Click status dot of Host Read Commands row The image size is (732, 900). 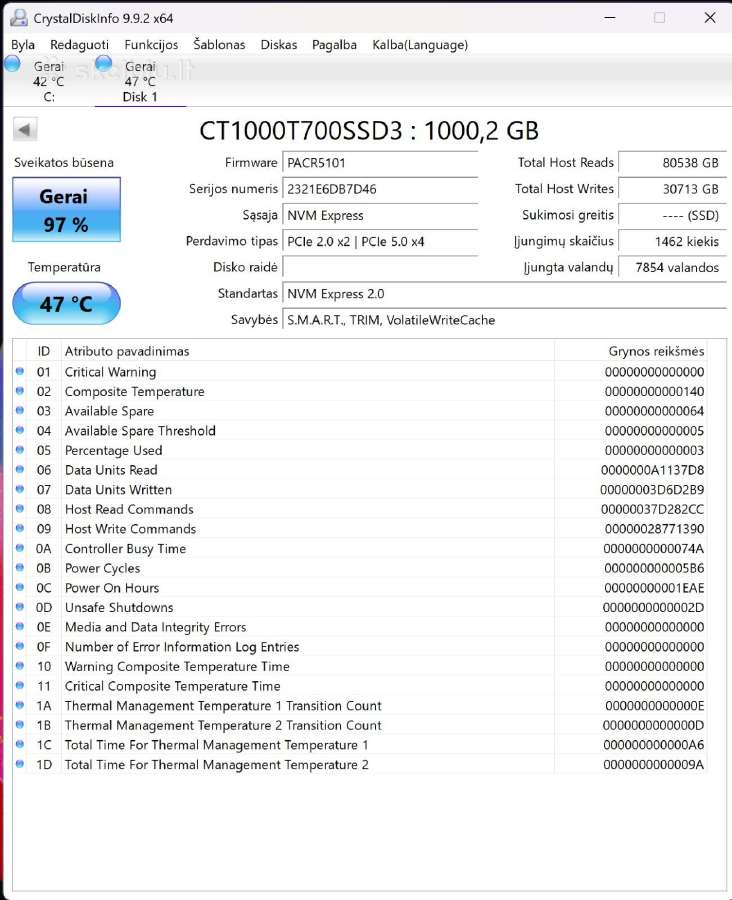pos(20,509)
